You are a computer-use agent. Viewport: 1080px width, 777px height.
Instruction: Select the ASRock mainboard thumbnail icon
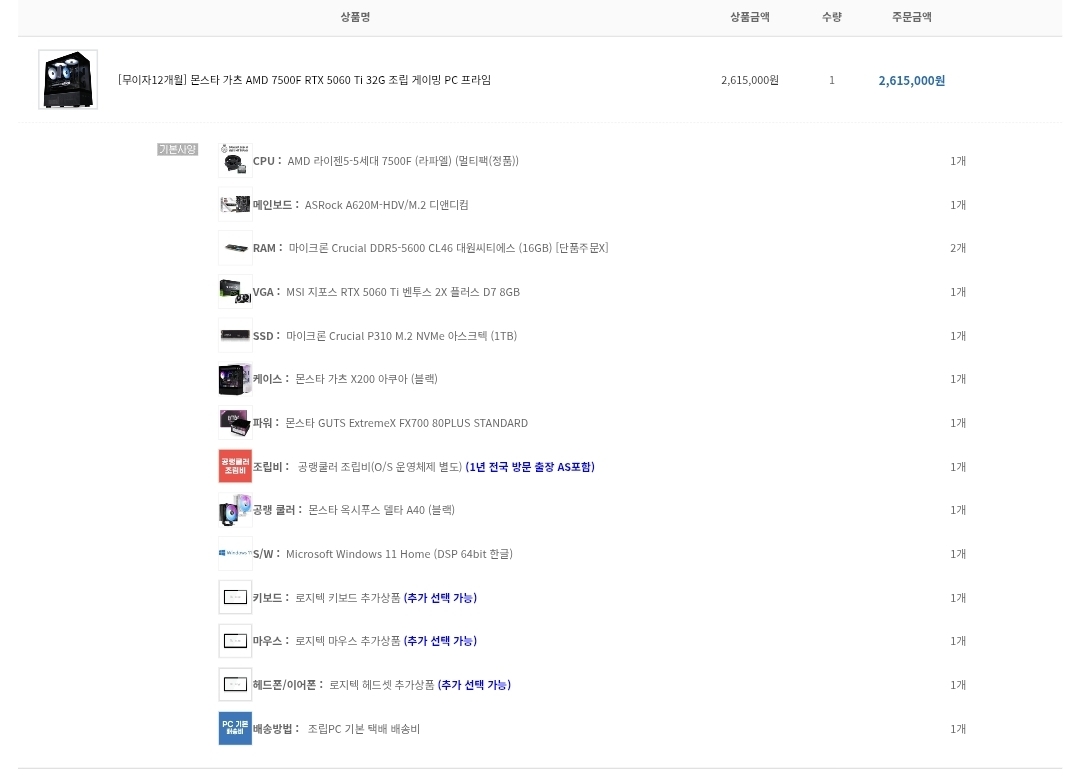[x=235, y=204]
